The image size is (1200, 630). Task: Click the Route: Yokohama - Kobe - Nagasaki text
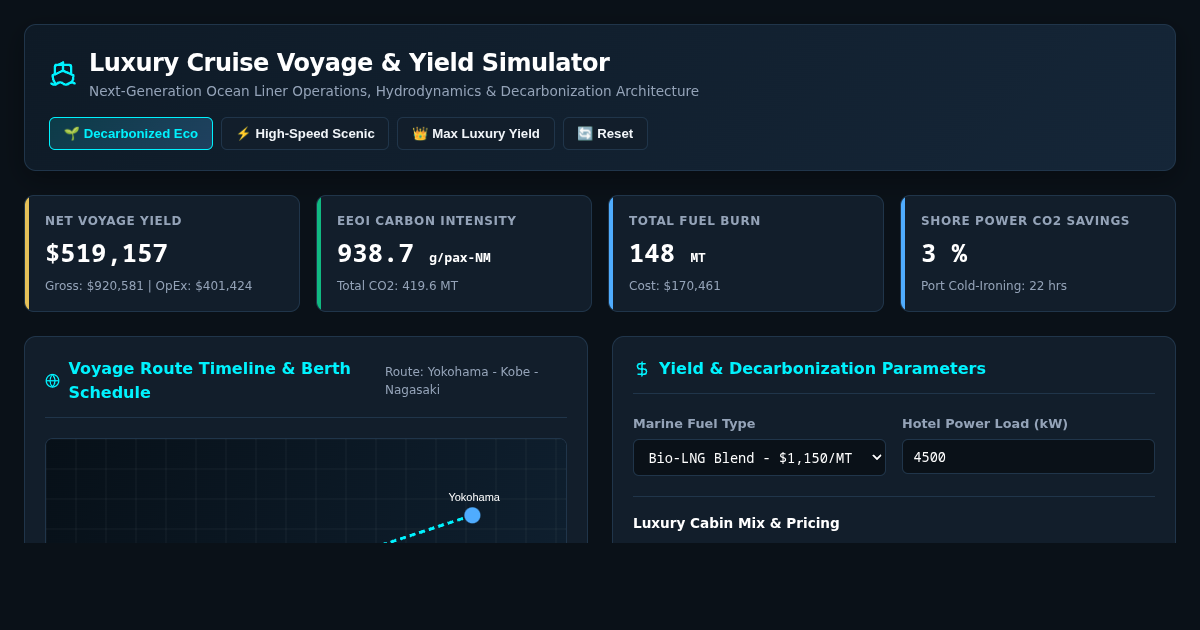tap(461, 381)
